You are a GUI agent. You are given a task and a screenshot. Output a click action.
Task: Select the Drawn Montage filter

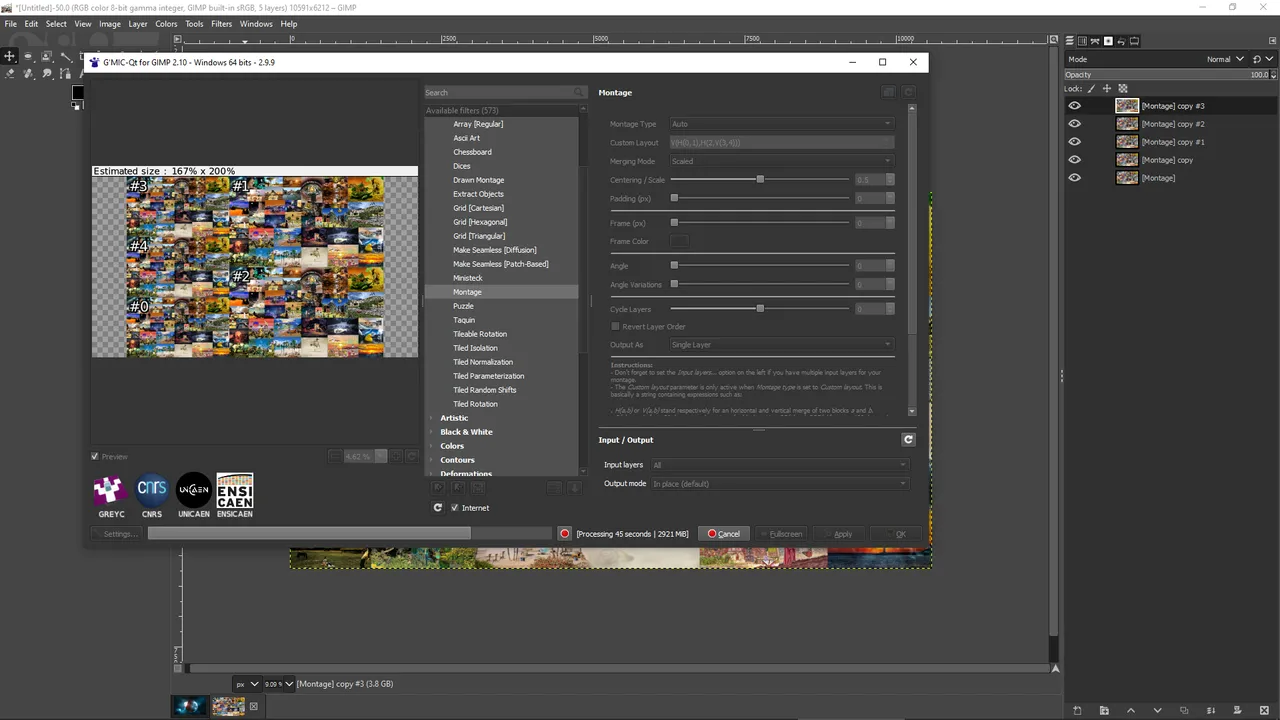tap(478, 180)
